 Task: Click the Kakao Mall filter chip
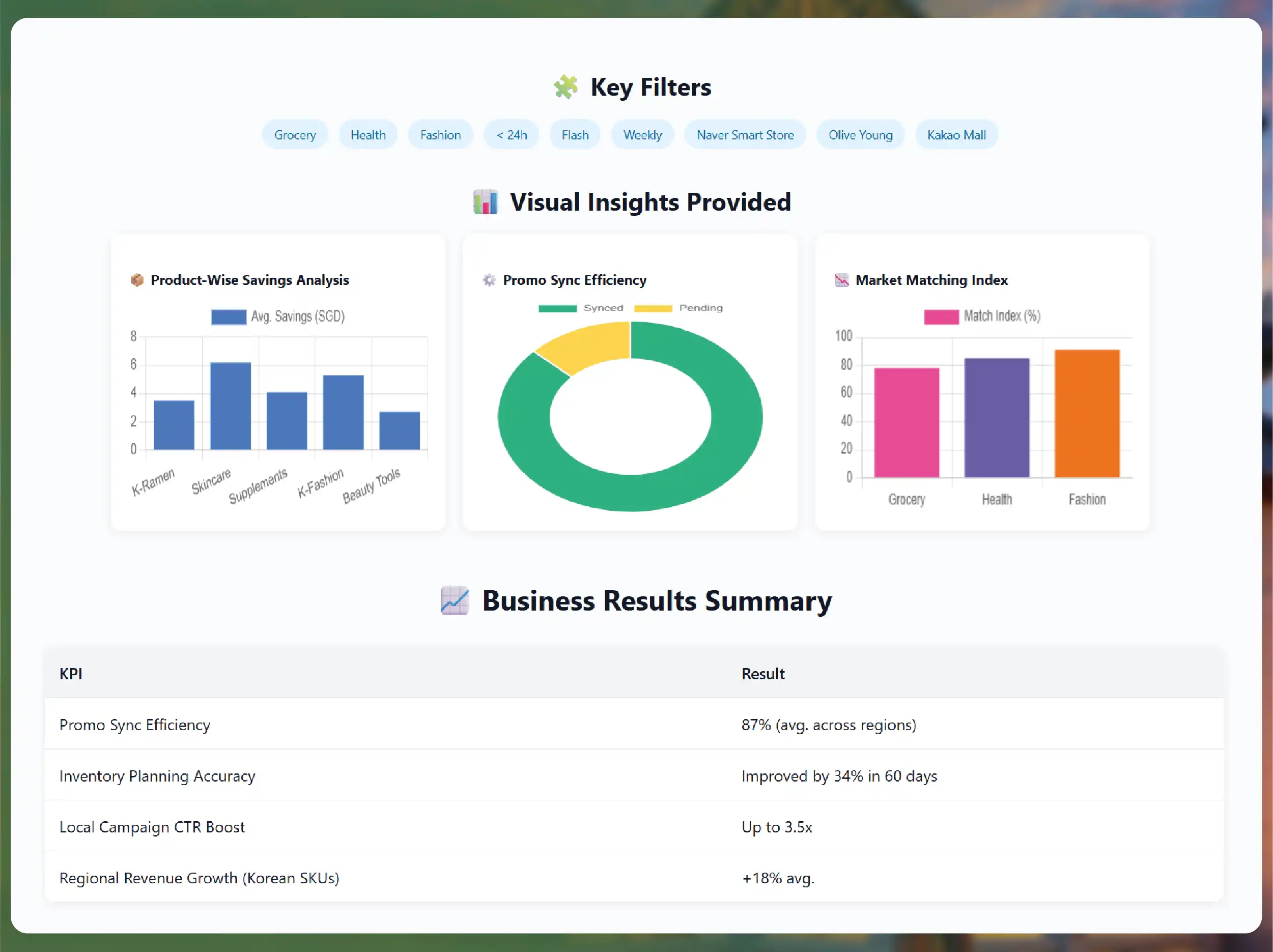956,135
